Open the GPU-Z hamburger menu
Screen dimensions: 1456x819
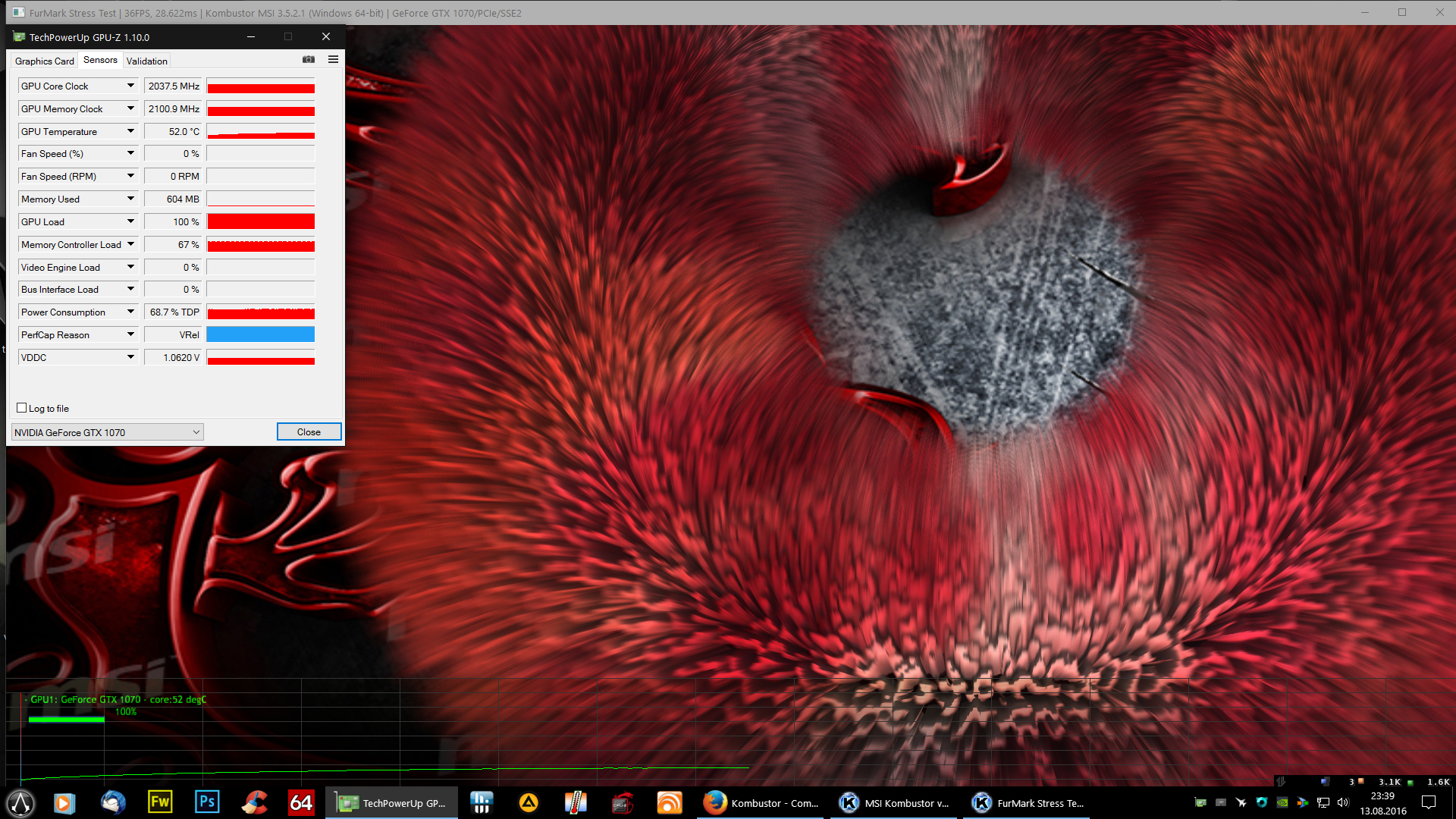tap(333, 59)
